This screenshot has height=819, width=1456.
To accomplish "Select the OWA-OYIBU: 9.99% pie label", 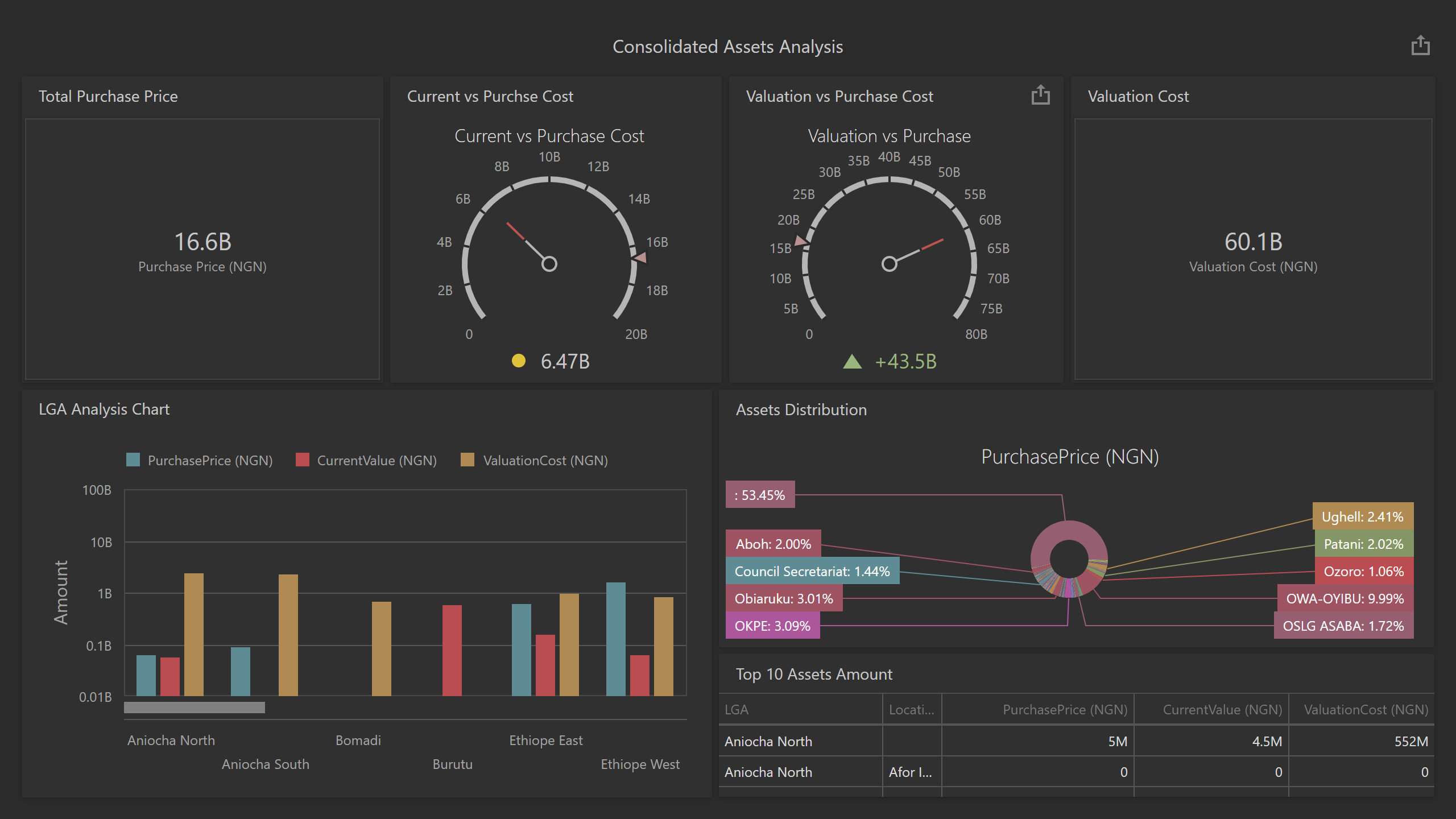I will (1345, 598).
